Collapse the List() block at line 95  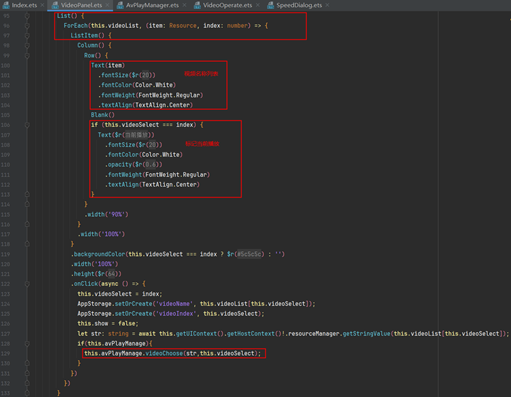27,16
